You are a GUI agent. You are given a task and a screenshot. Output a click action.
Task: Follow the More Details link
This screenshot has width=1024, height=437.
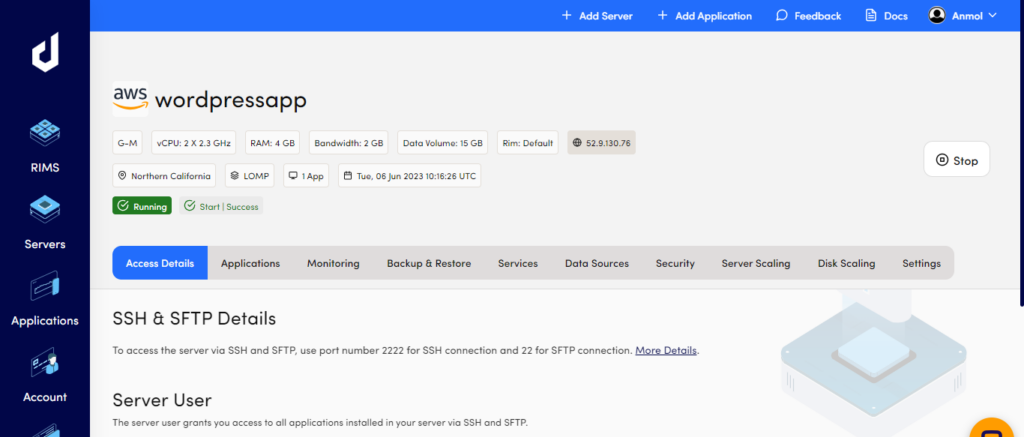pos(666,350)
